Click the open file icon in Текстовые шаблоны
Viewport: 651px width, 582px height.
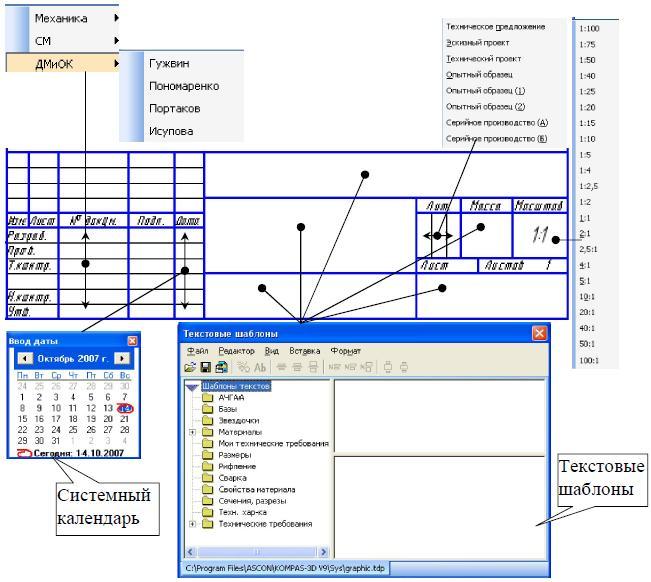click(190, 367)
